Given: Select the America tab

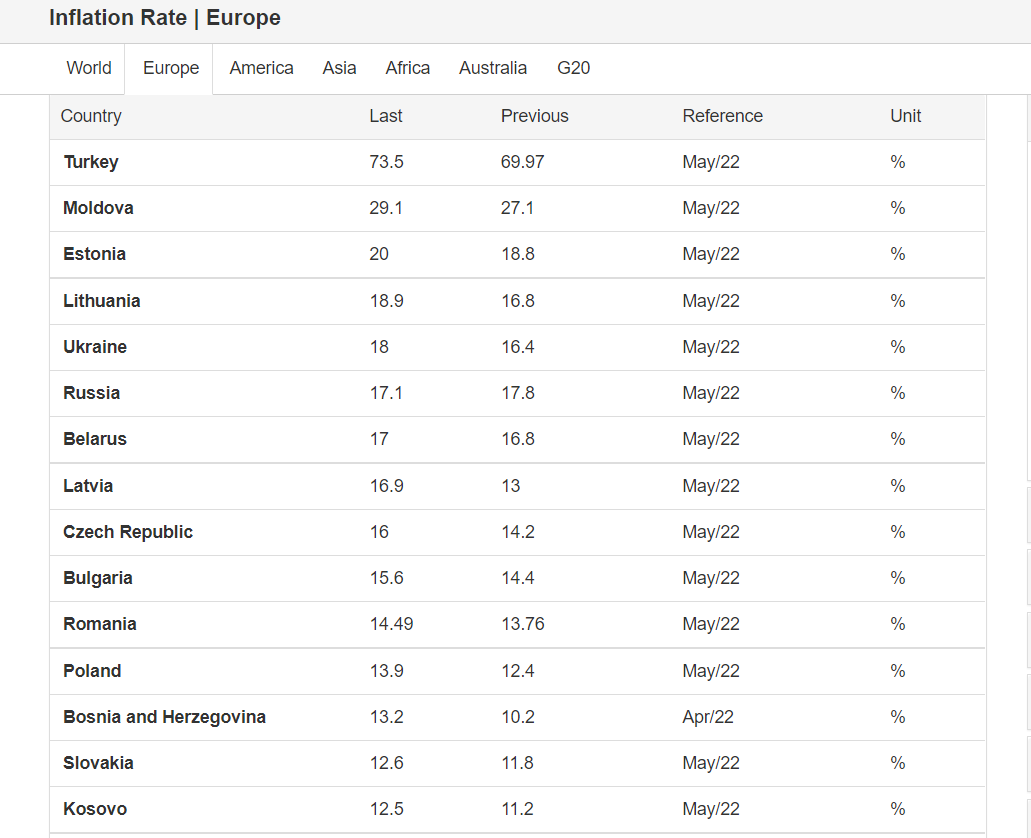Looking at the screenshot, I should tap(261, 68).
